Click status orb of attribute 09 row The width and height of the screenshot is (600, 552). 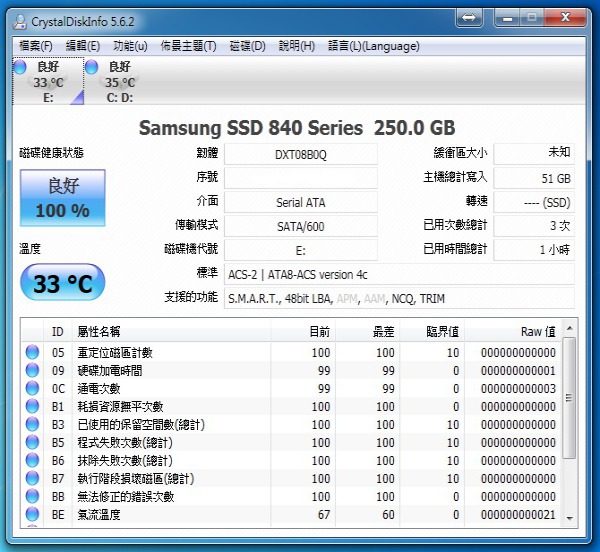tap(32, 370)
